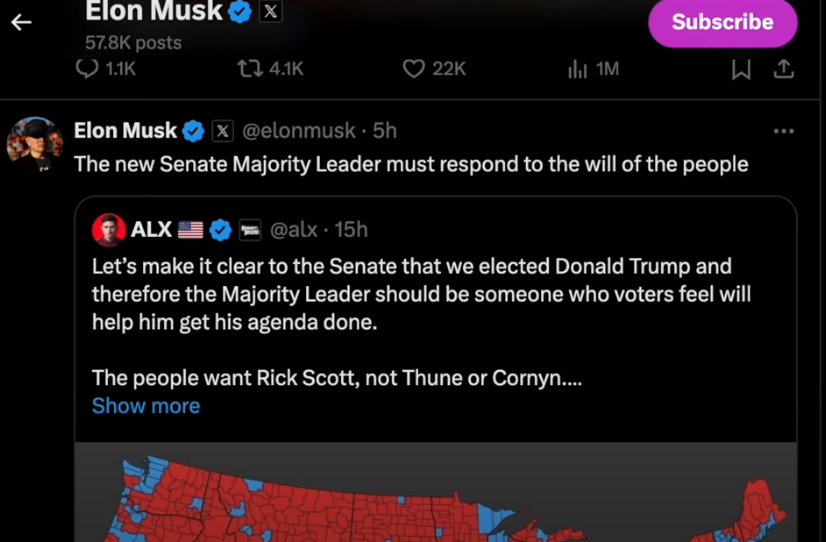This screenshot has height=542, width=826.
Task: Repost using the retweet icon
Action: click(x=250, y=69)
